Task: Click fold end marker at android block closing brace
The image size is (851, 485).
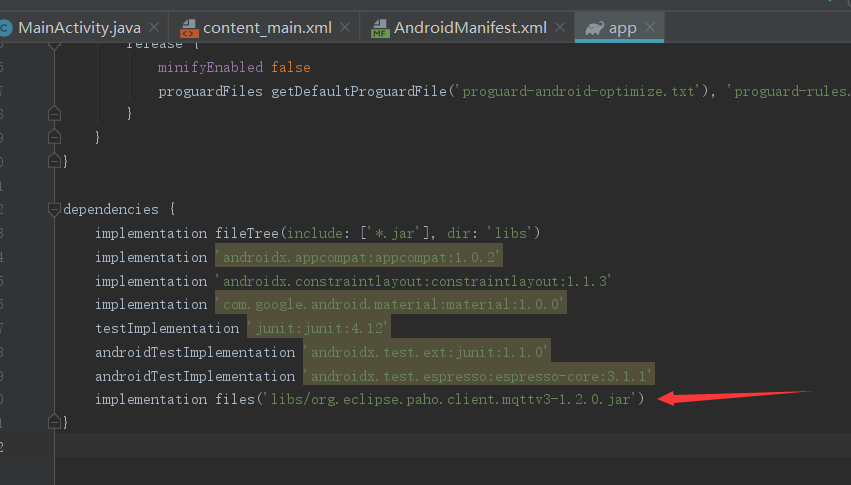Action: 54,161
